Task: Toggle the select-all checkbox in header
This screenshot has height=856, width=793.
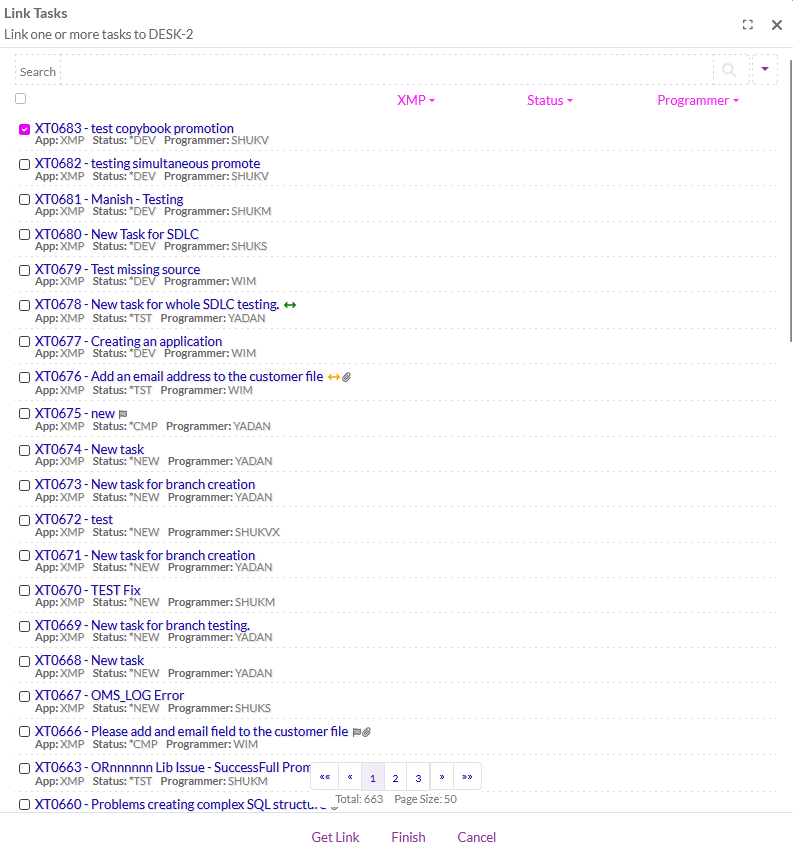Action: pyautogui.click(x=20, y=99)
